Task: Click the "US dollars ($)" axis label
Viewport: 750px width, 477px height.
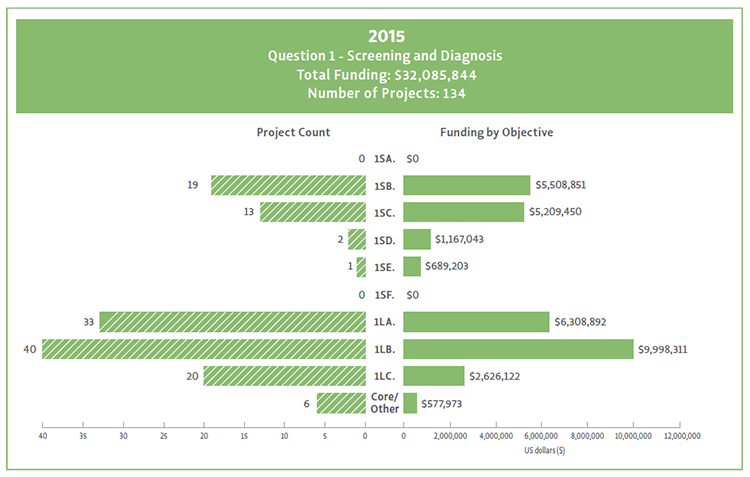Action: pos(545,451)
